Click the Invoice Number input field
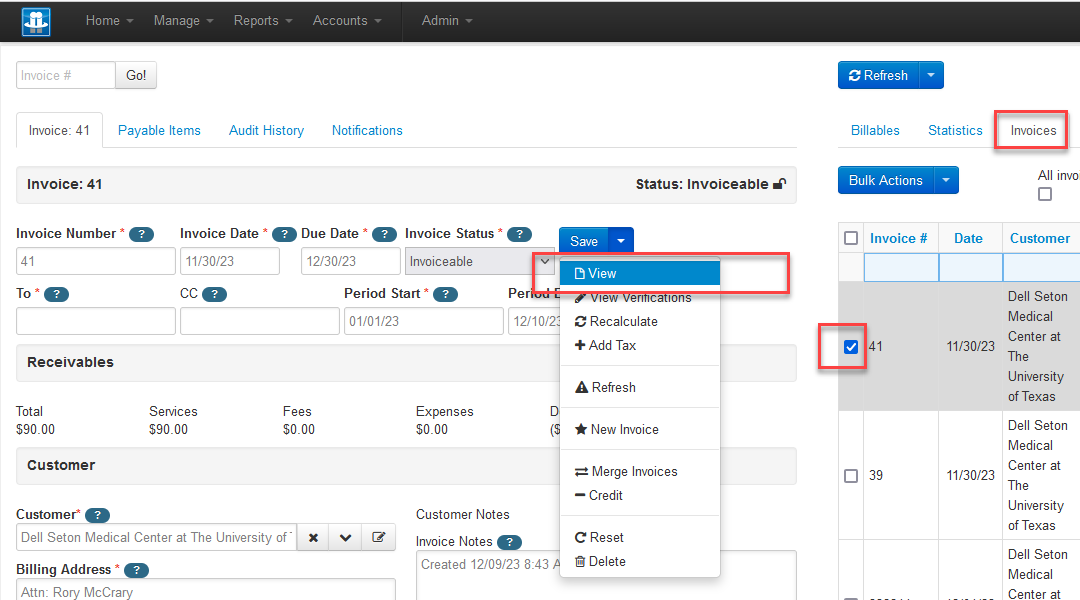 pos(96,262)
